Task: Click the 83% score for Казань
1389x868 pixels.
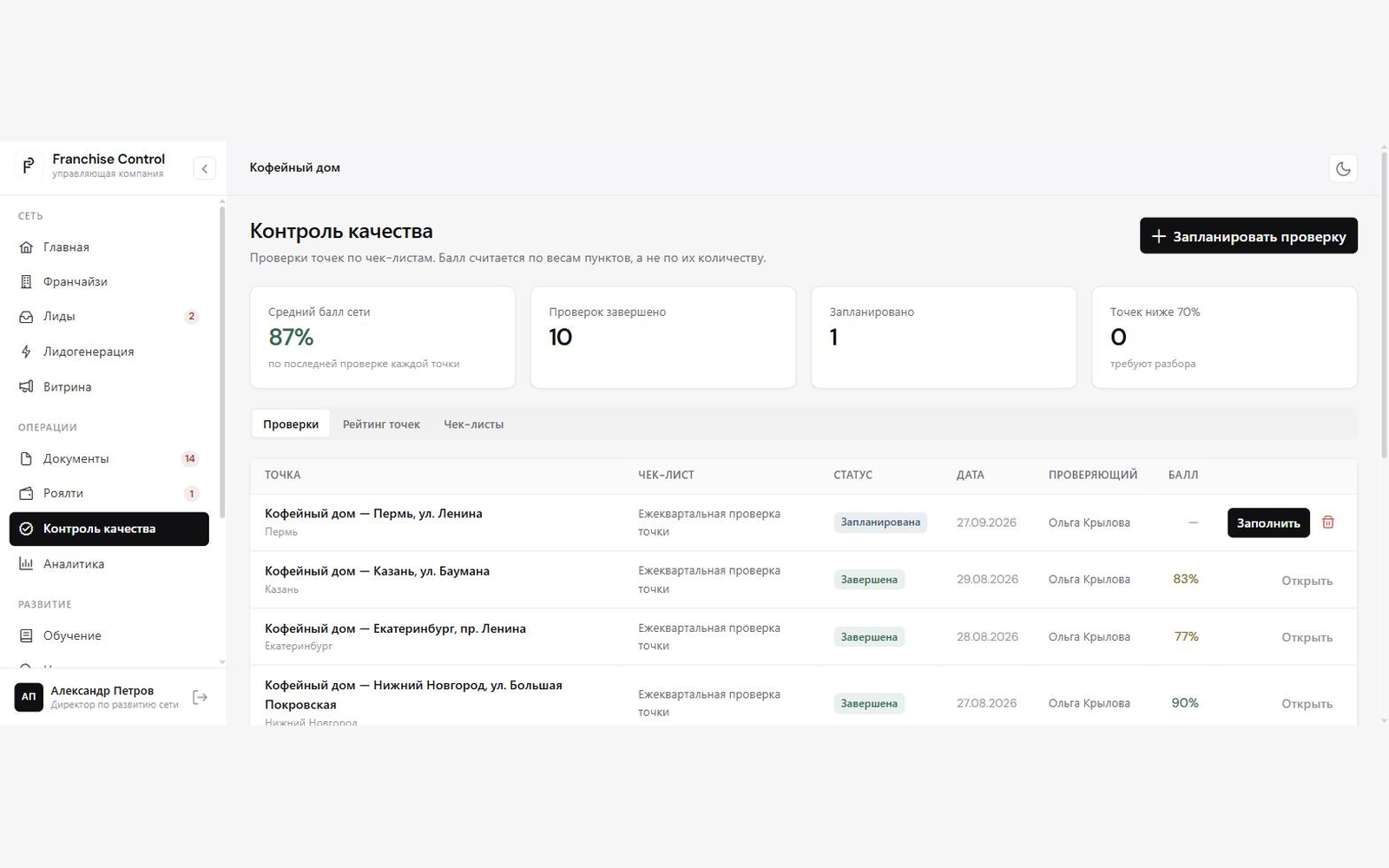Action: pyautogui.click(x=1186, y=579)
